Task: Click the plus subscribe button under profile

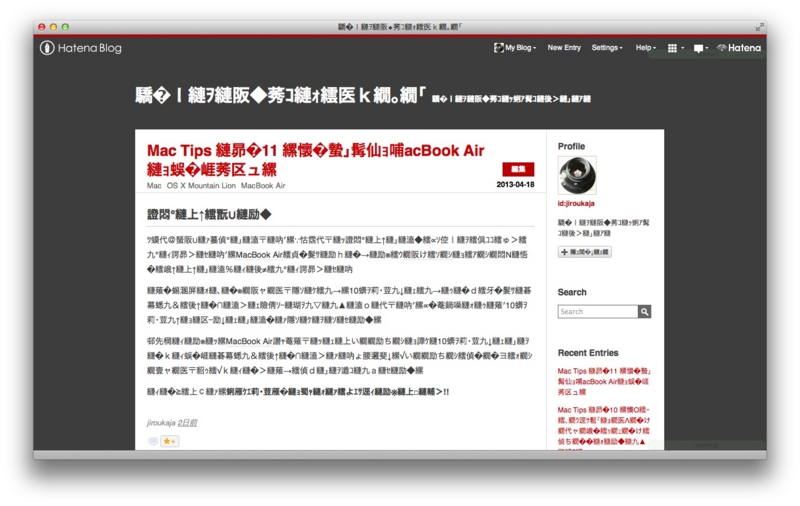Action: point(585,252)
